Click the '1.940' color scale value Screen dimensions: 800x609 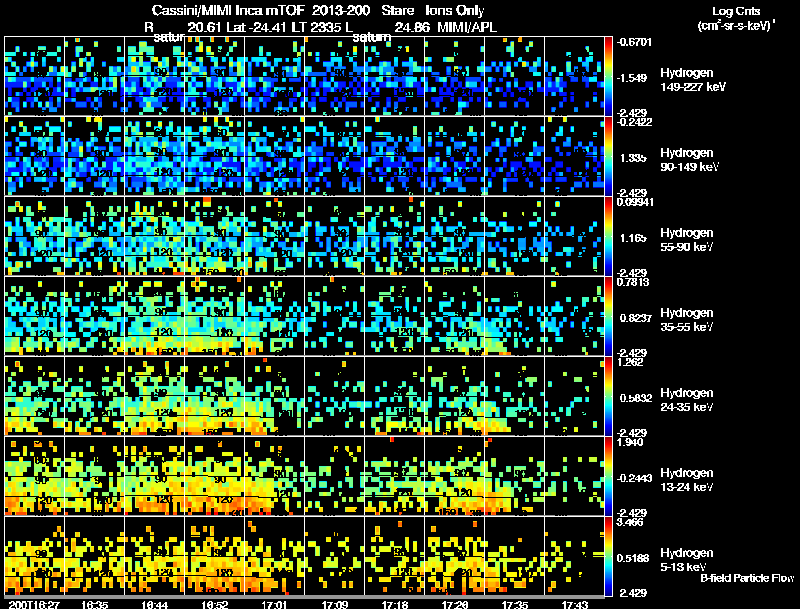click(631, 442)
